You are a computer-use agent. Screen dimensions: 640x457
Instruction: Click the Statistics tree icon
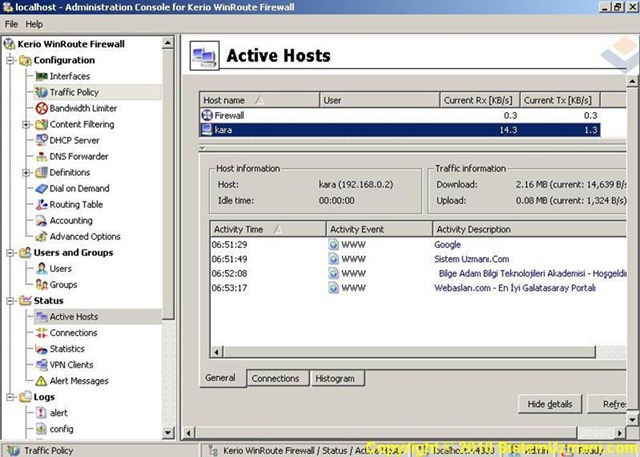click(41, 349)
